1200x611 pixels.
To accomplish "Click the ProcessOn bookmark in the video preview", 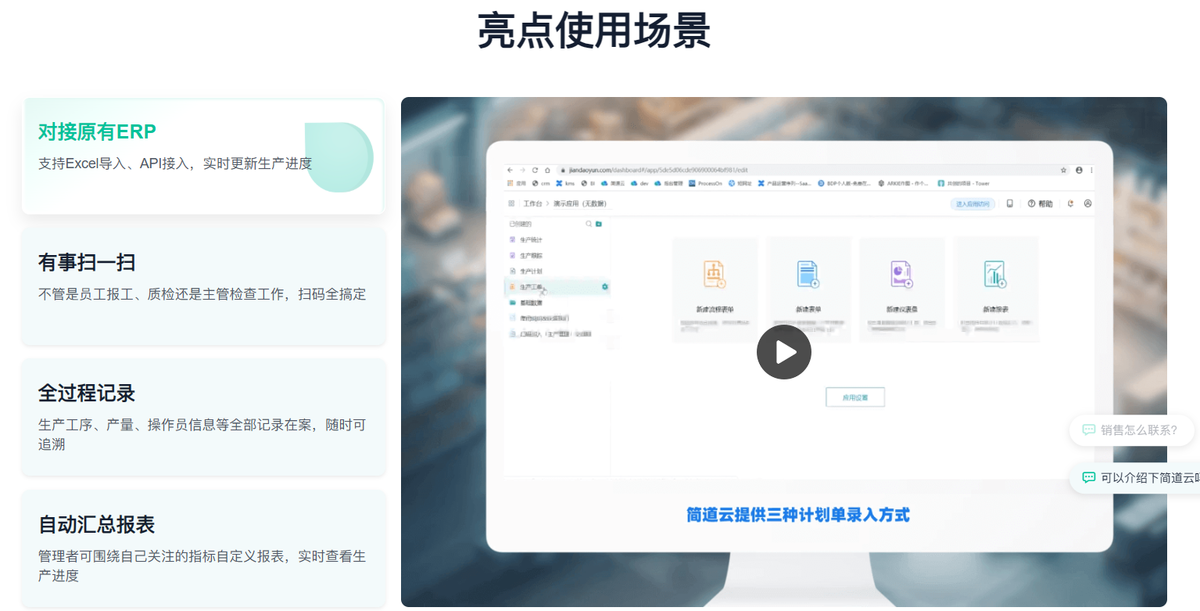I will coord(706,184).
